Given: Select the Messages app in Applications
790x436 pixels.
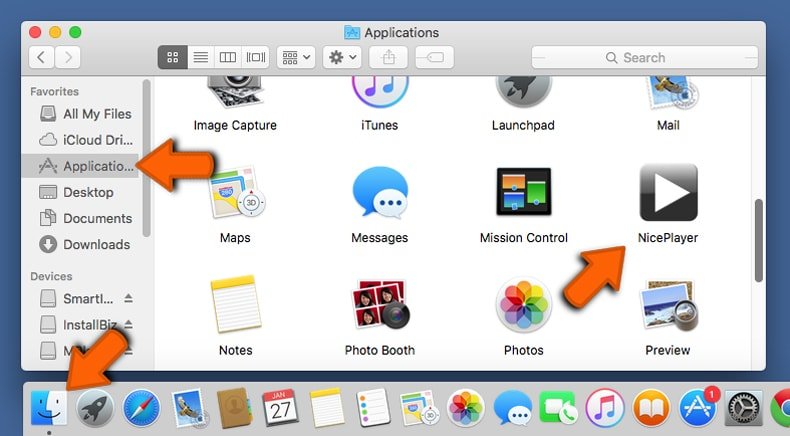Looking at the screenshot, I should click(x=379, y=193).
